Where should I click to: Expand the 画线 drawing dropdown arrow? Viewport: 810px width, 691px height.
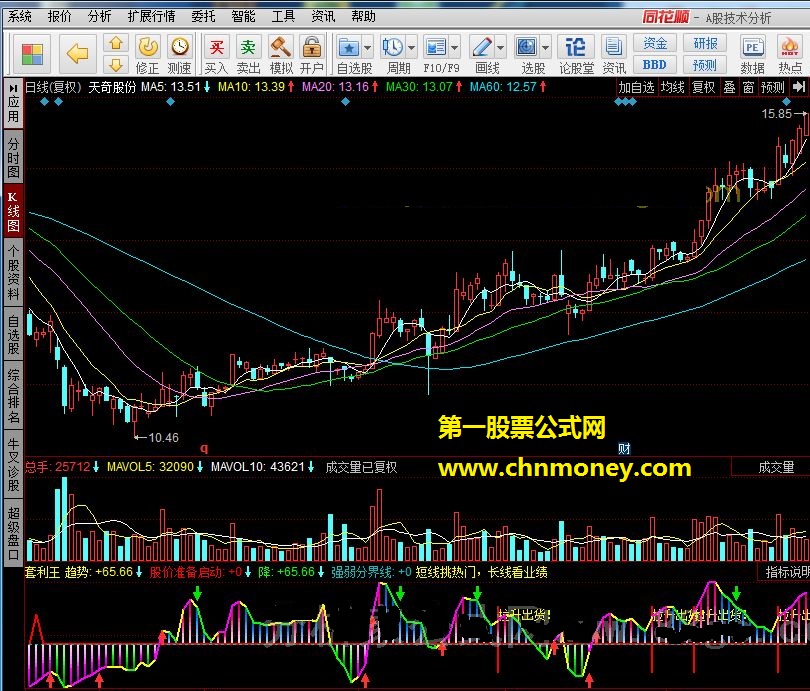[x=501, y=48]
